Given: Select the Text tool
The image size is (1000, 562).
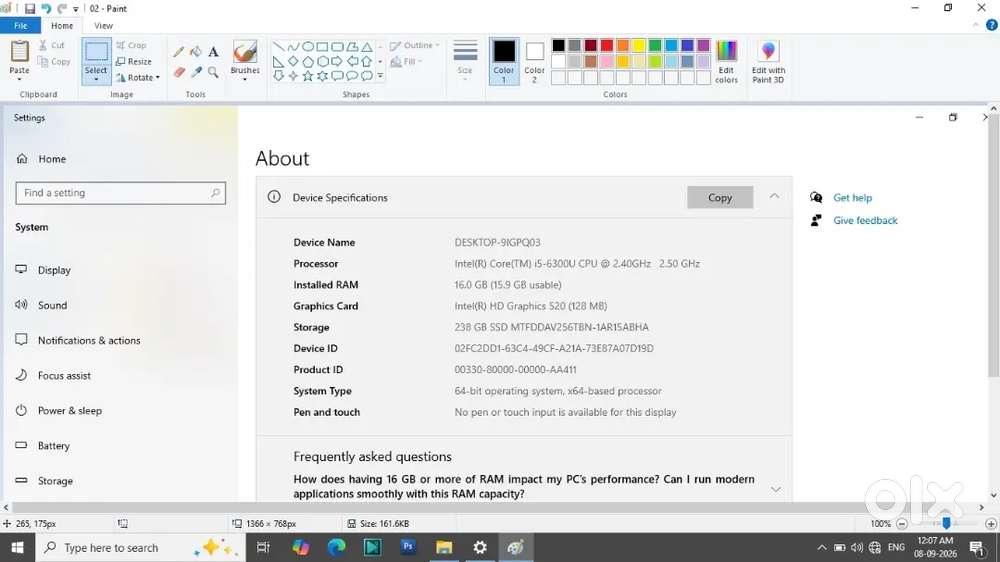Looking at the screenshot, I should (213, 52).
